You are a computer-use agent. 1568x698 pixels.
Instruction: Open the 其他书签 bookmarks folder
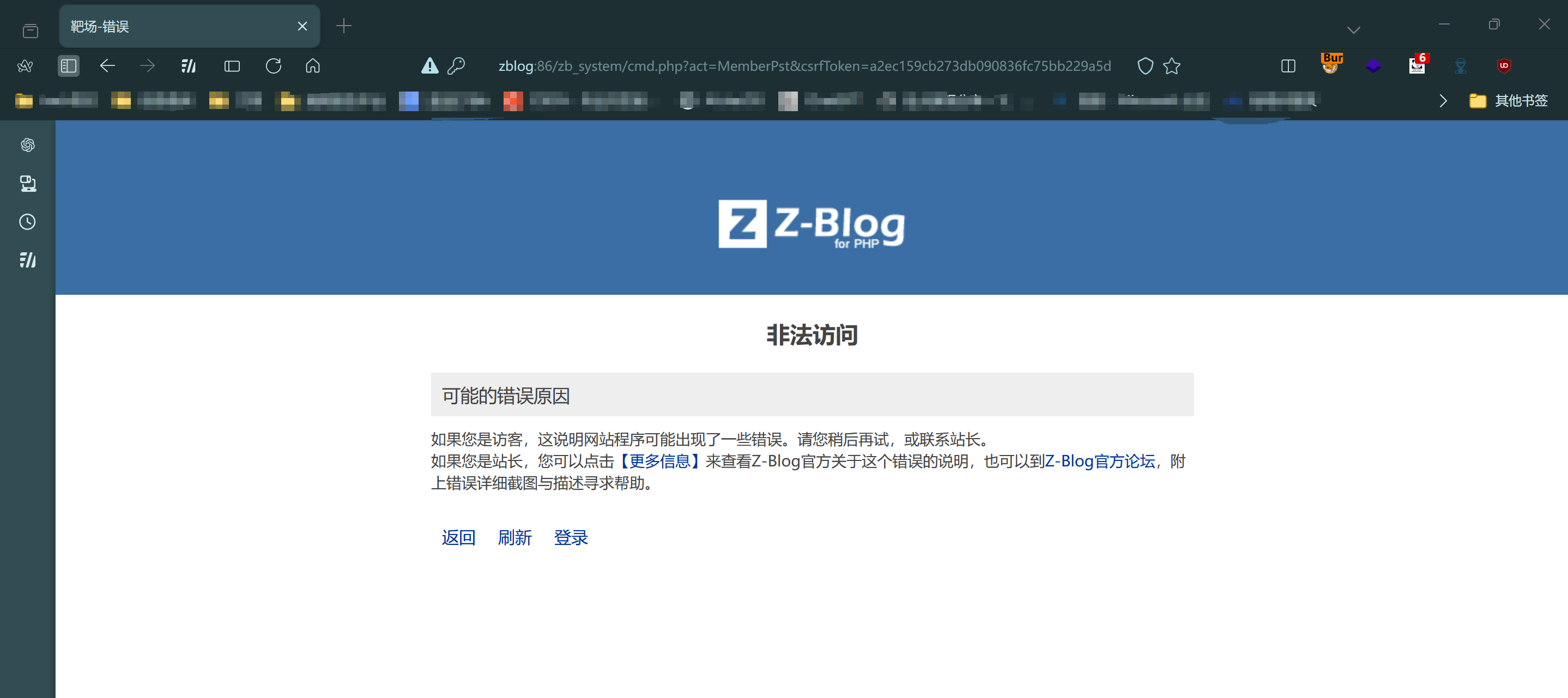click(x=1509, y=100)
